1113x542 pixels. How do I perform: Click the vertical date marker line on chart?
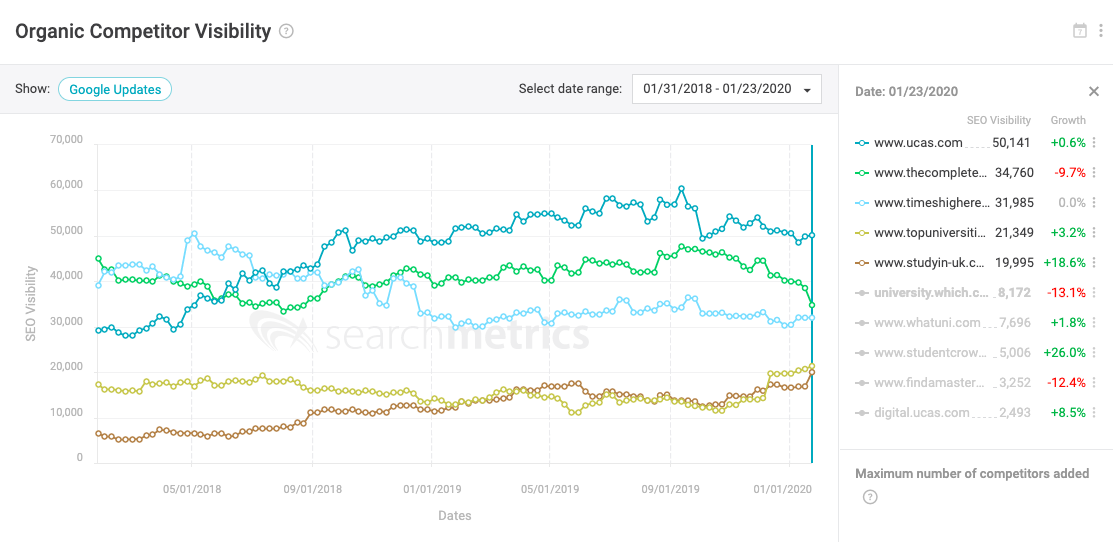click(x=812, y=300)
